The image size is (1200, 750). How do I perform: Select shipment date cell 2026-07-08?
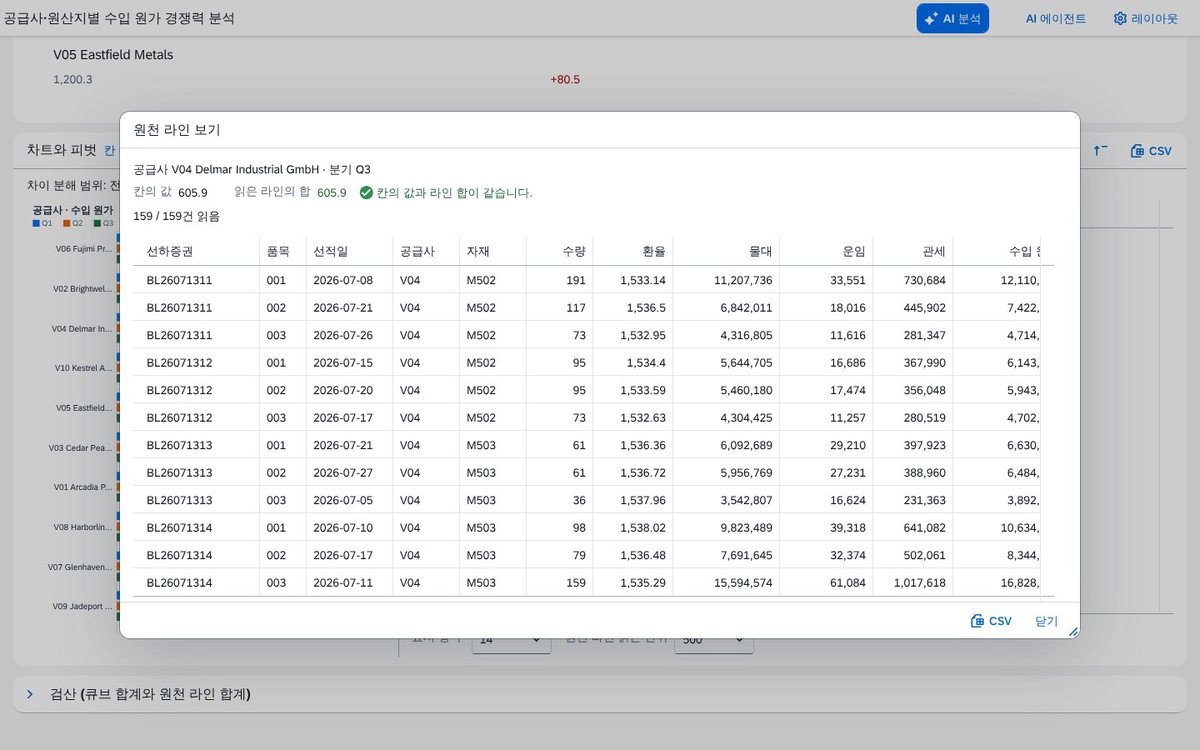point(349,280)
